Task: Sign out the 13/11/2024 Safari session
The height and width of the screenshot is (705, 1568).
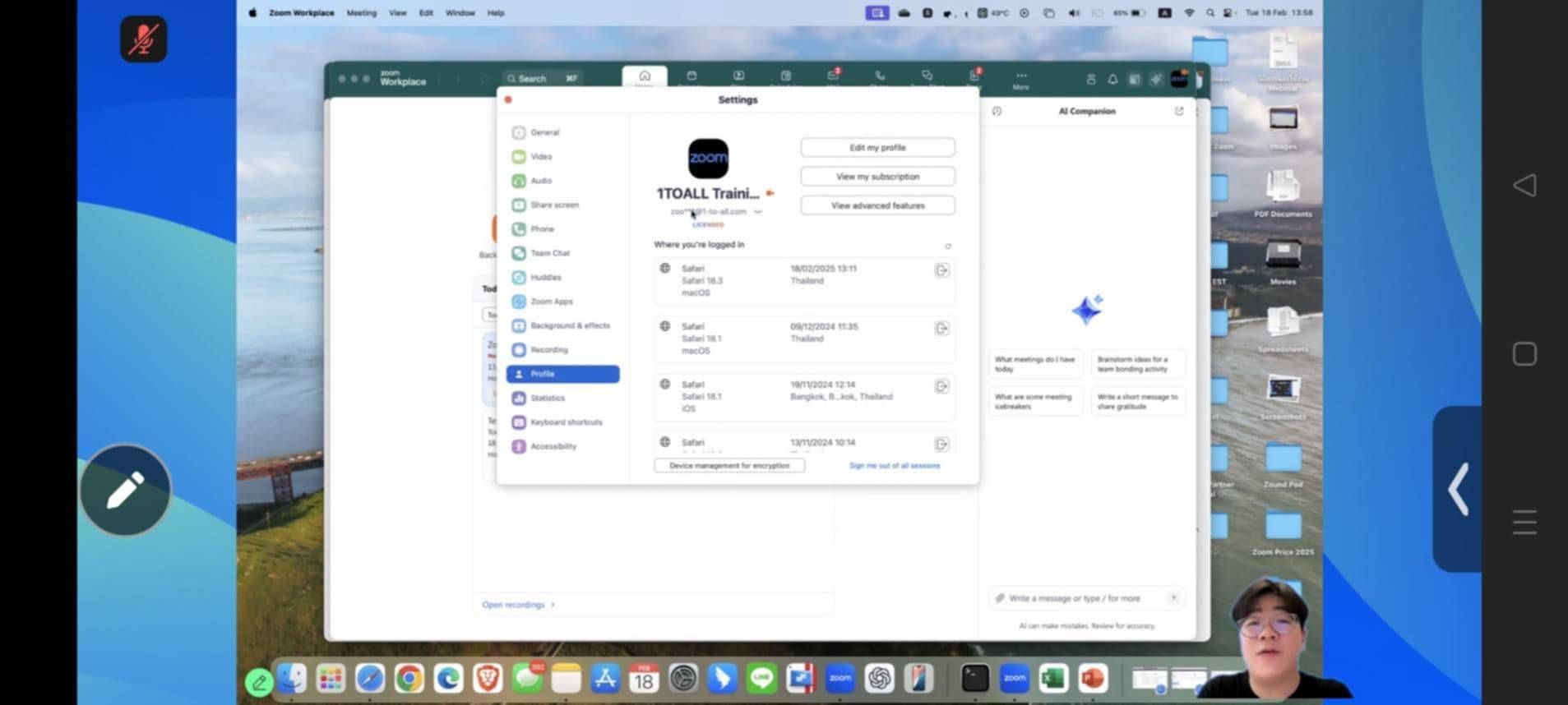Action: [x=941, y=445]
